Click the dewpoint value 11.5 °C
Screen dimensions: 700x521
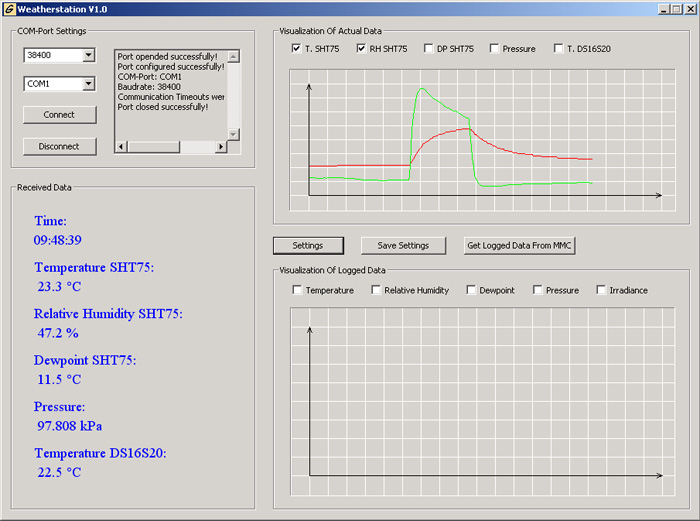59,379
